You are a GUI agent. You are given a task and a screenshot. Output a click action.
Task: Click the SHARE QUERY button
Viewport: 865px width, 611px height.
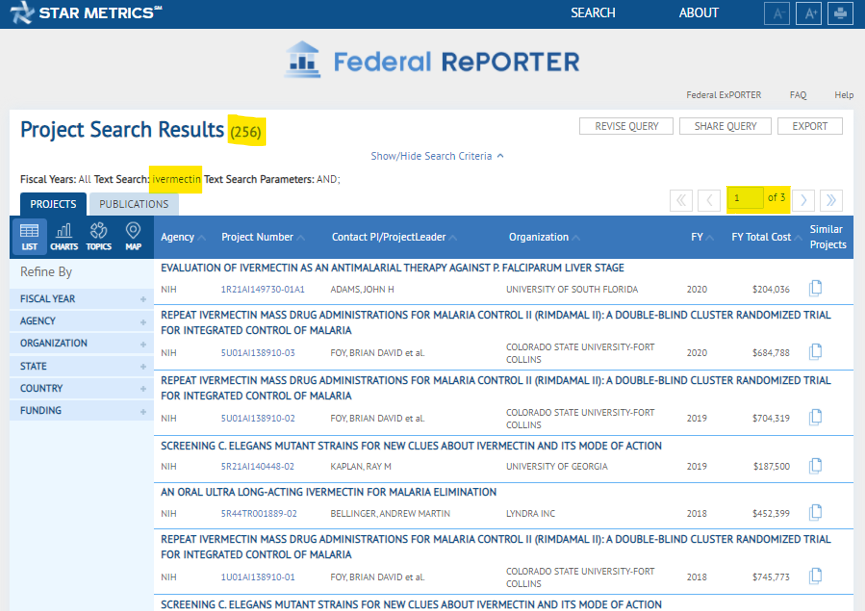[725, 126]
